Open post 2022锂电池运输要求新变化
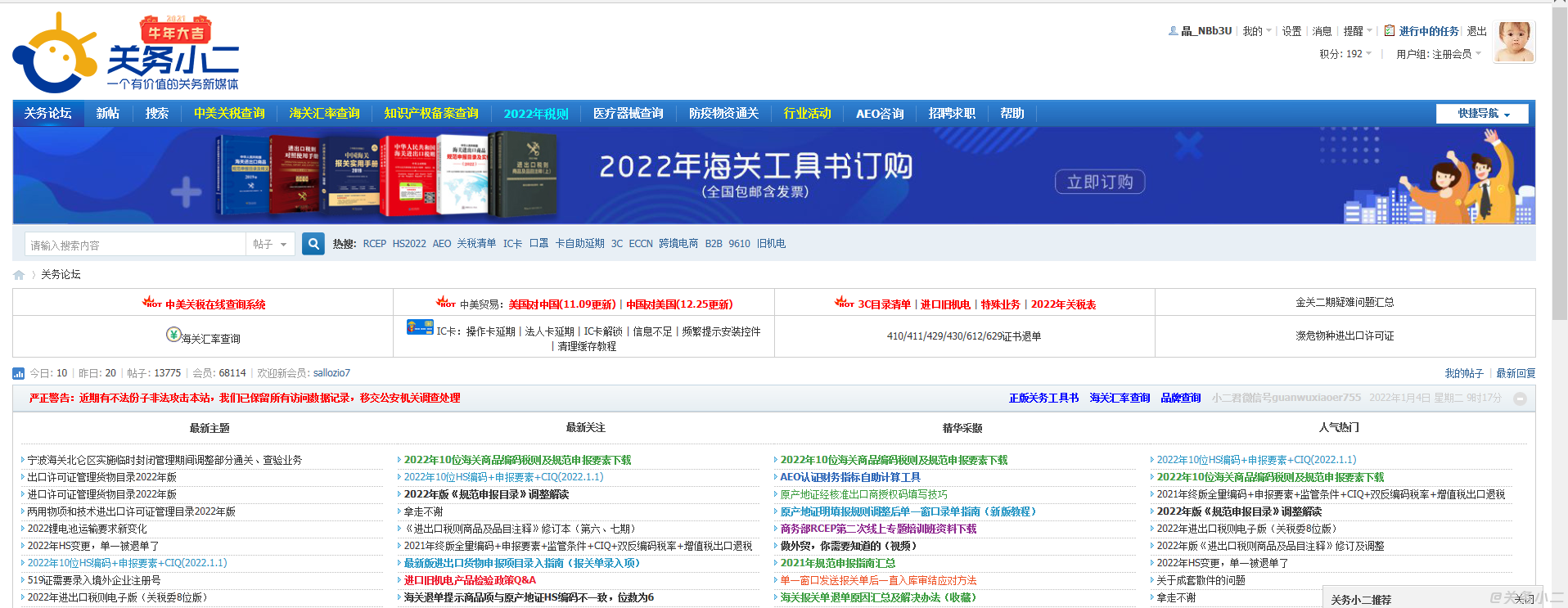The image size is (1568, 608). [88, 529]
